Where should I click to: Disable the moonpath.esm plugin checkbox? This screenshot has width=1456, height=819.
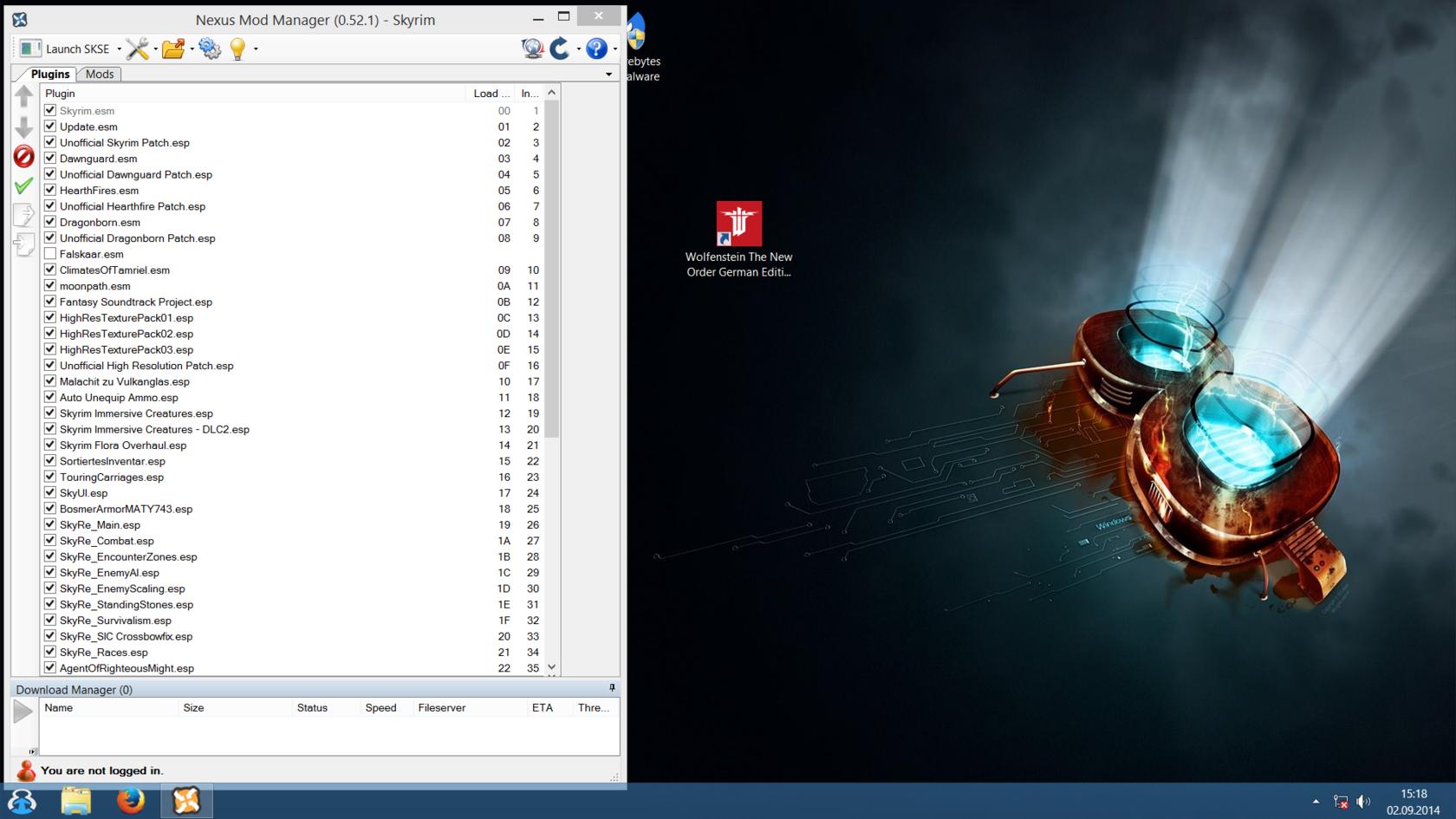[50, 286]
